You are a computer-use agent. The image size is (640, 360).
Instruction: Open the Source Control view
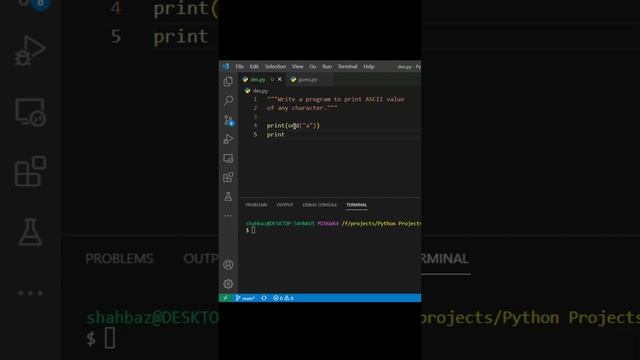228,120
